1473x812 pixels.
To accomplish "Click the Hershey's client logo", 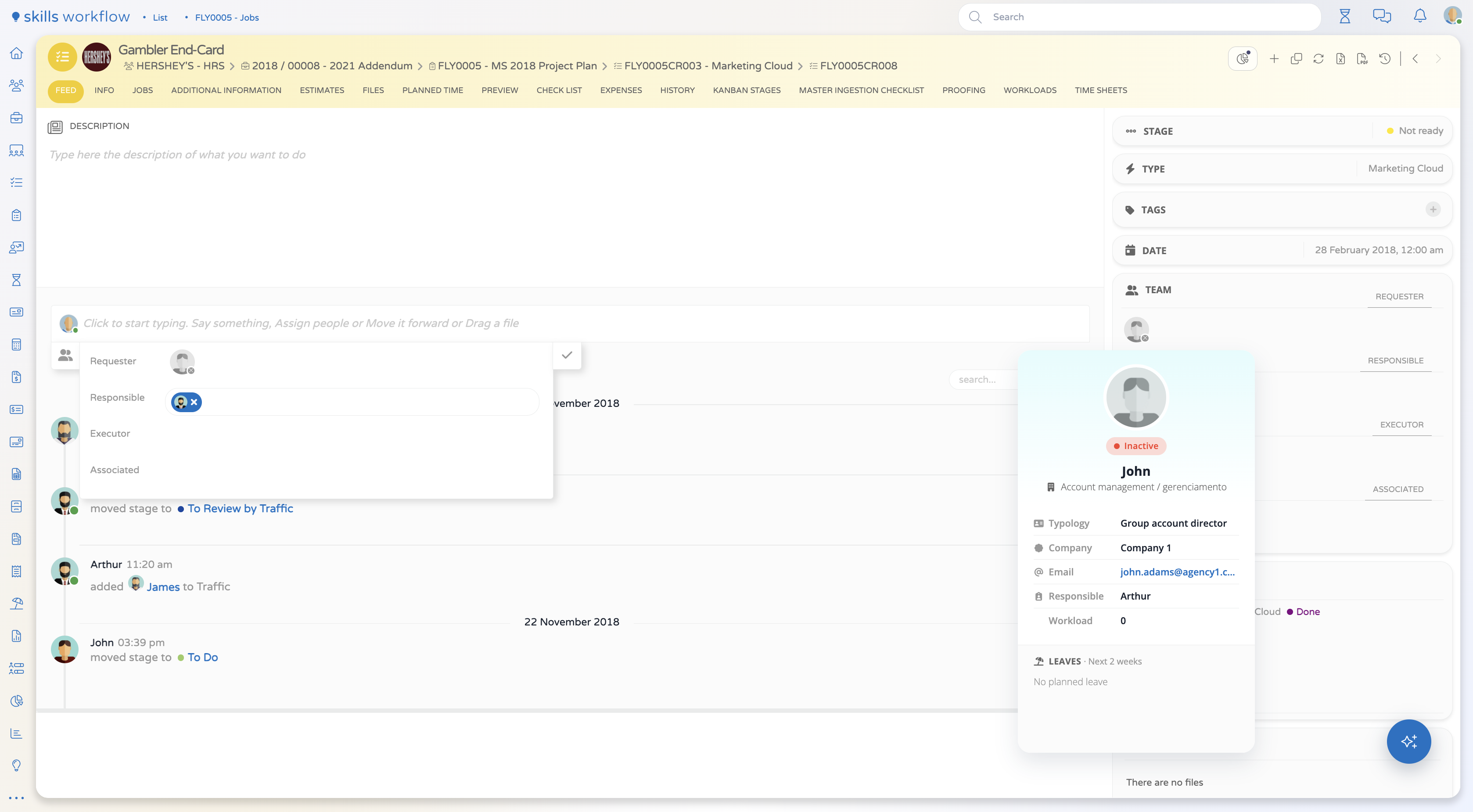I will pyautogui.click(x=97, y=57).
